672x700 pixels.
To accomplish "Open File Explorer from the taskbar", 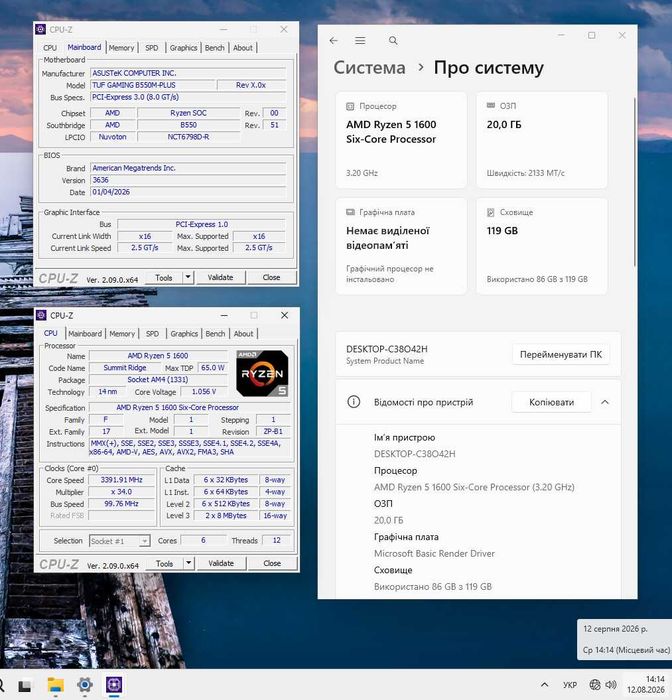I will tap(55, 685).
